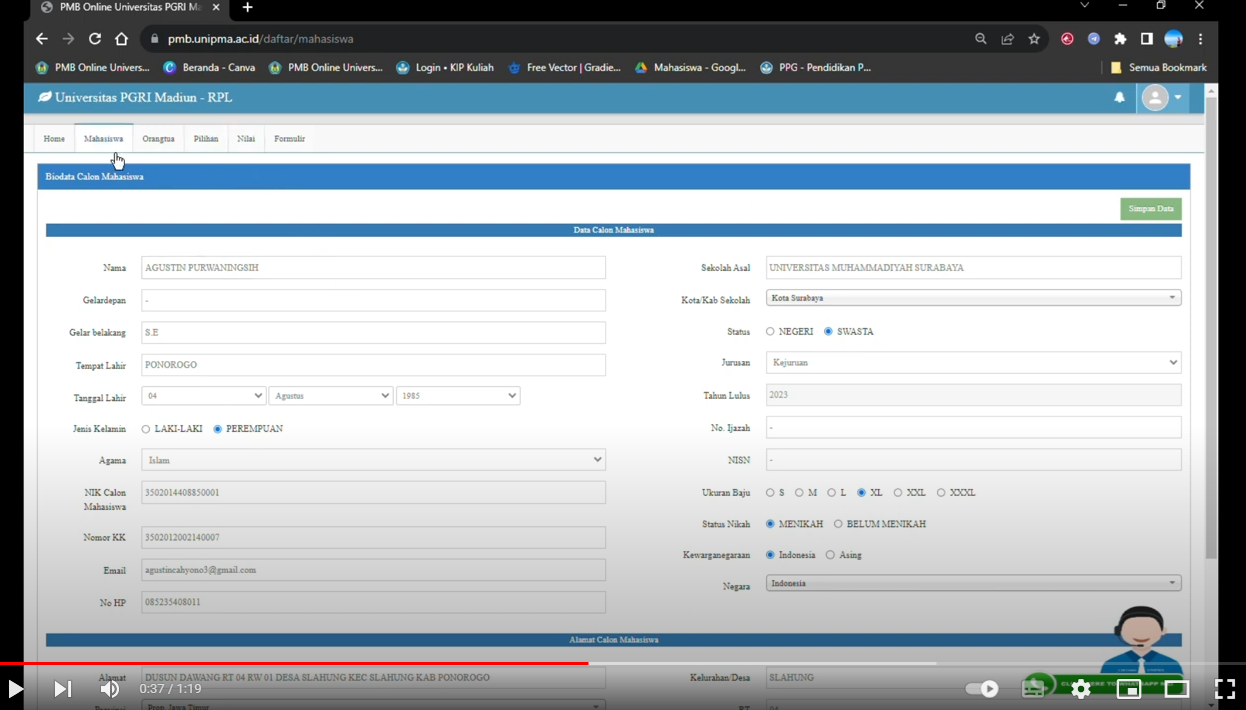
Task: Open the user avatar menu in site header
Action: tap(1163, 98)
